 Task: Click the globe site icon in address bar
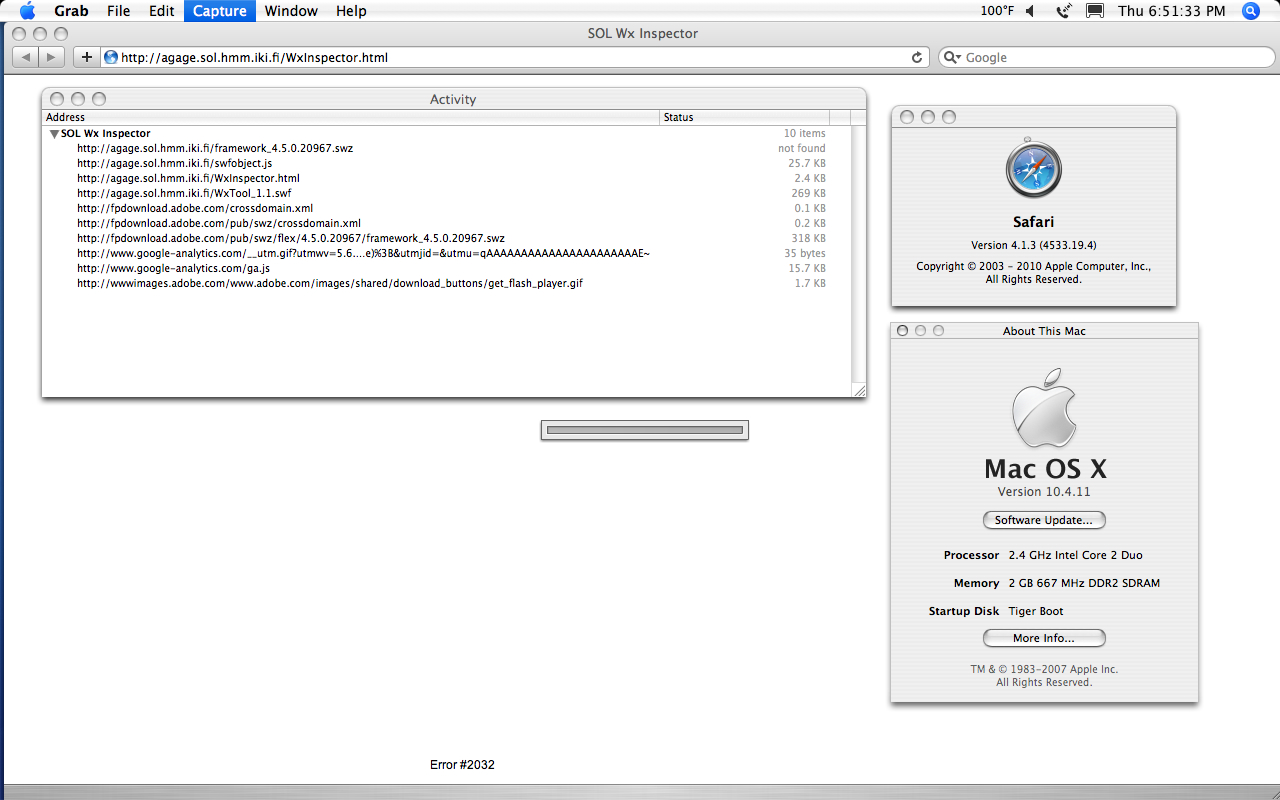111,57
